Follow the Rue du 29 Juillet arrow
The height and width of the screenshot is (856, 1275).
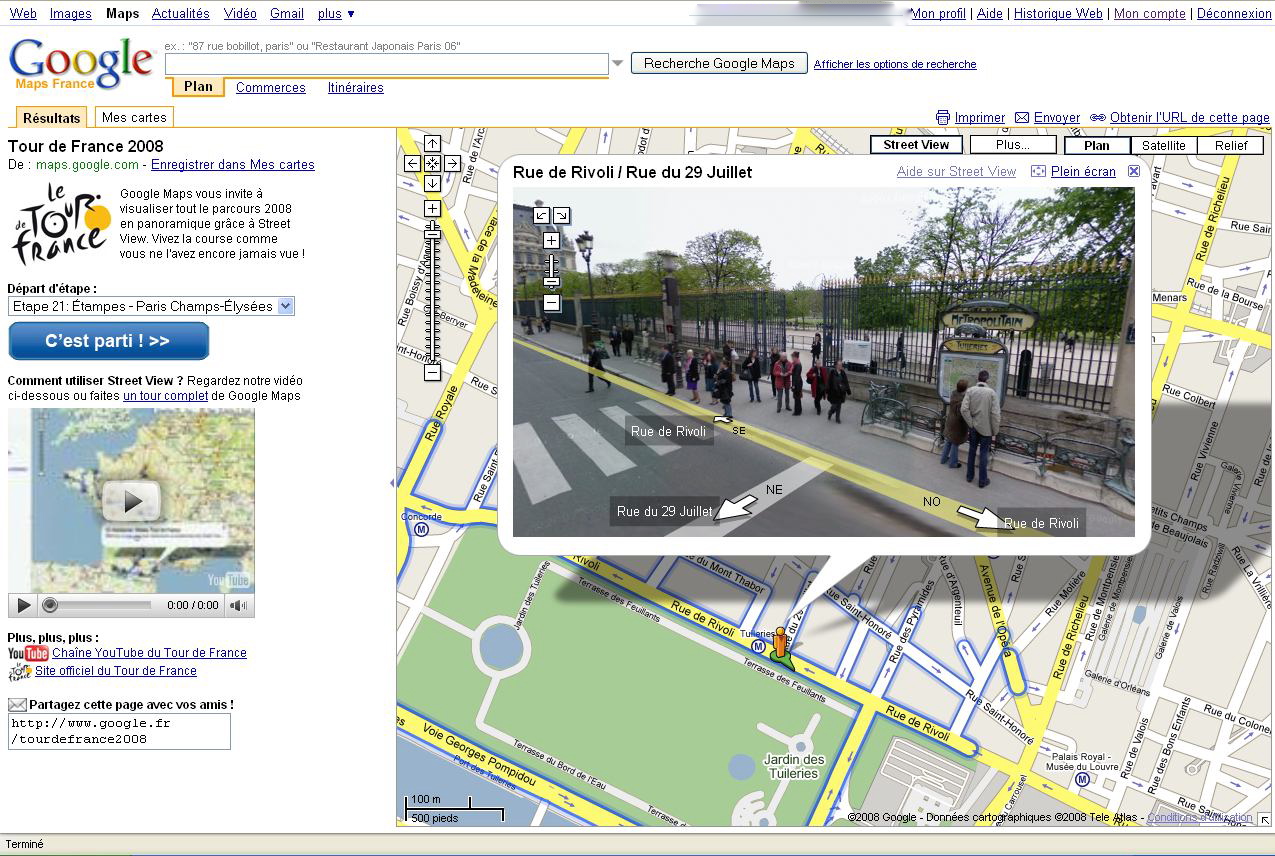[736, 507]
